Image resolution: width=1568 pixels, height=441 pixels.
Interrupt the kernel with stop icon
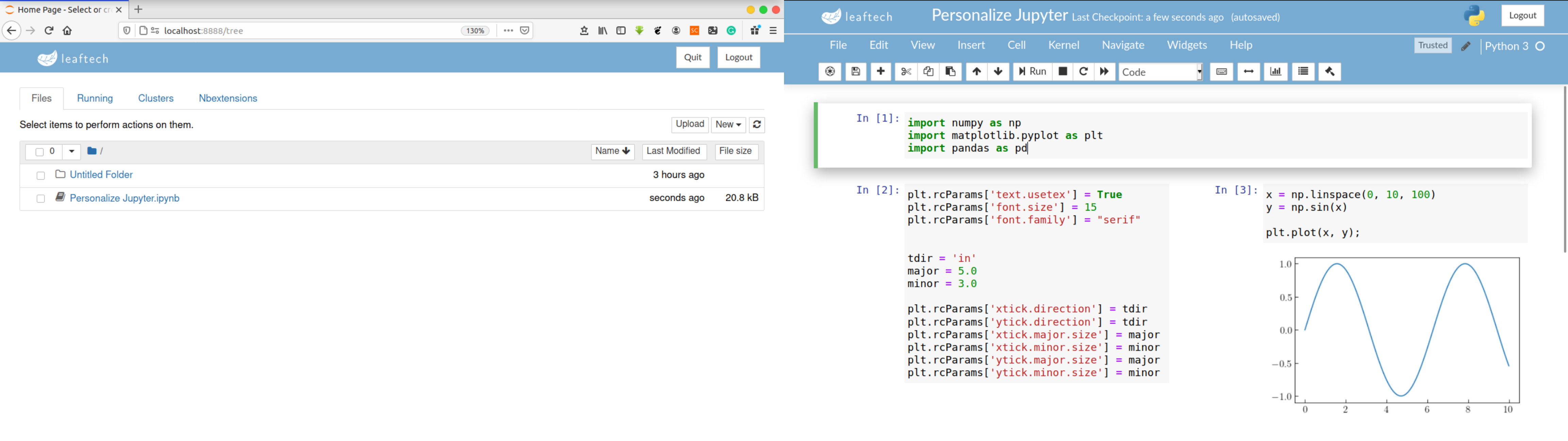[1063, 72]
